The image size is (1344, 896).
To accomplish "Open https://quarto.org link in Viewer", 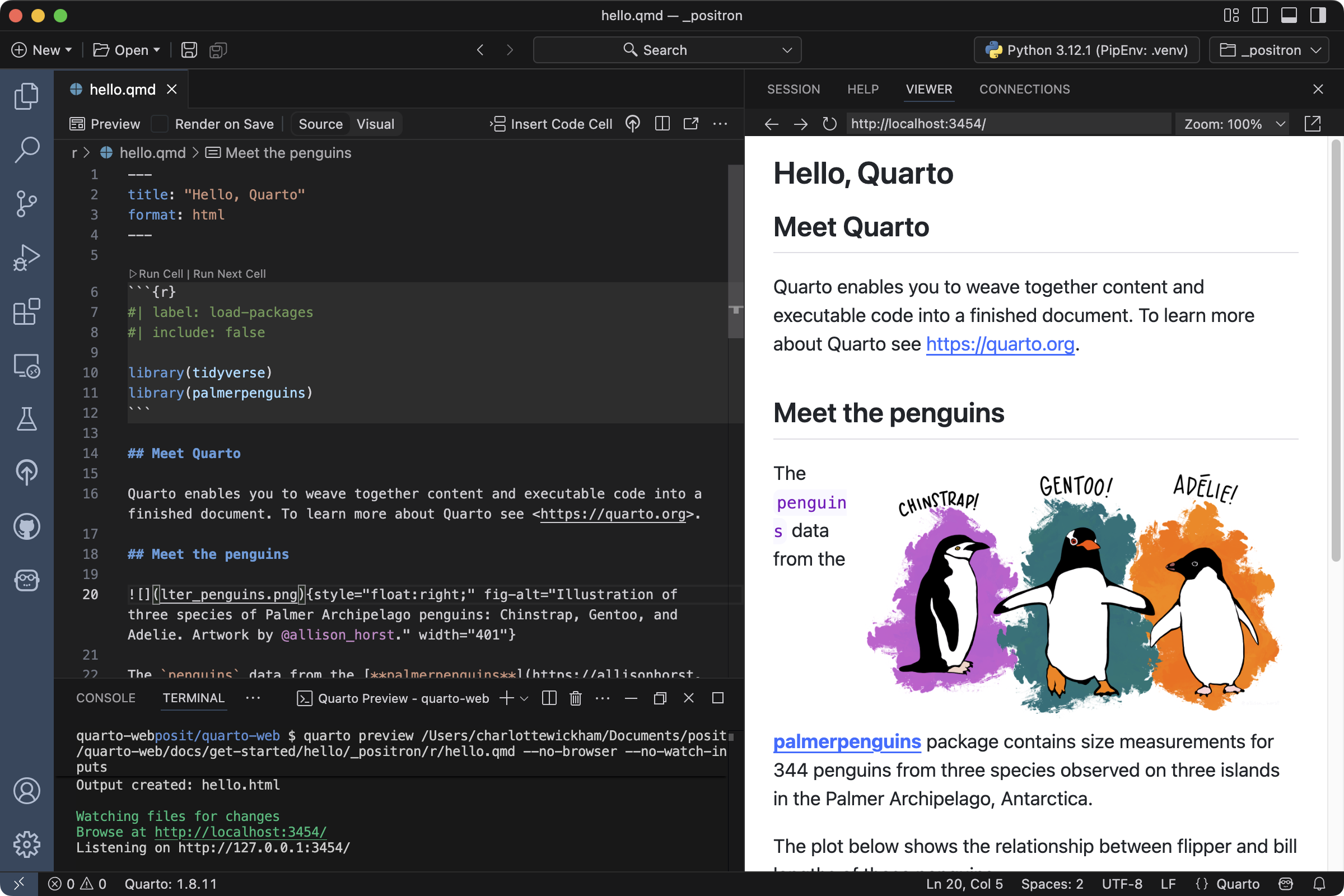I will pyautogui.click(x=1000, y=344).
